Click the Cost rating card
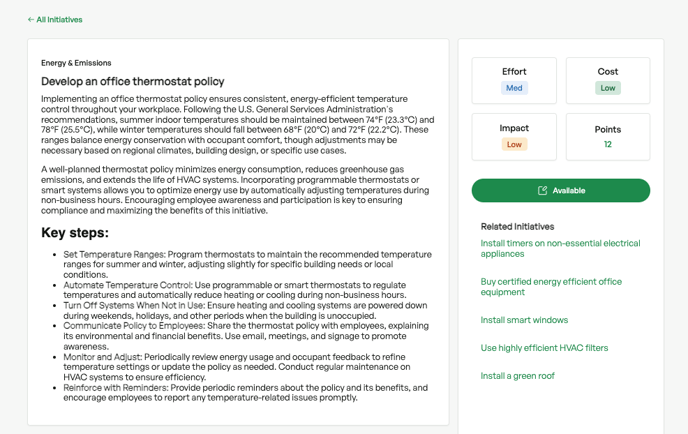Screen dimensions: 688x434 click(607, 80)
